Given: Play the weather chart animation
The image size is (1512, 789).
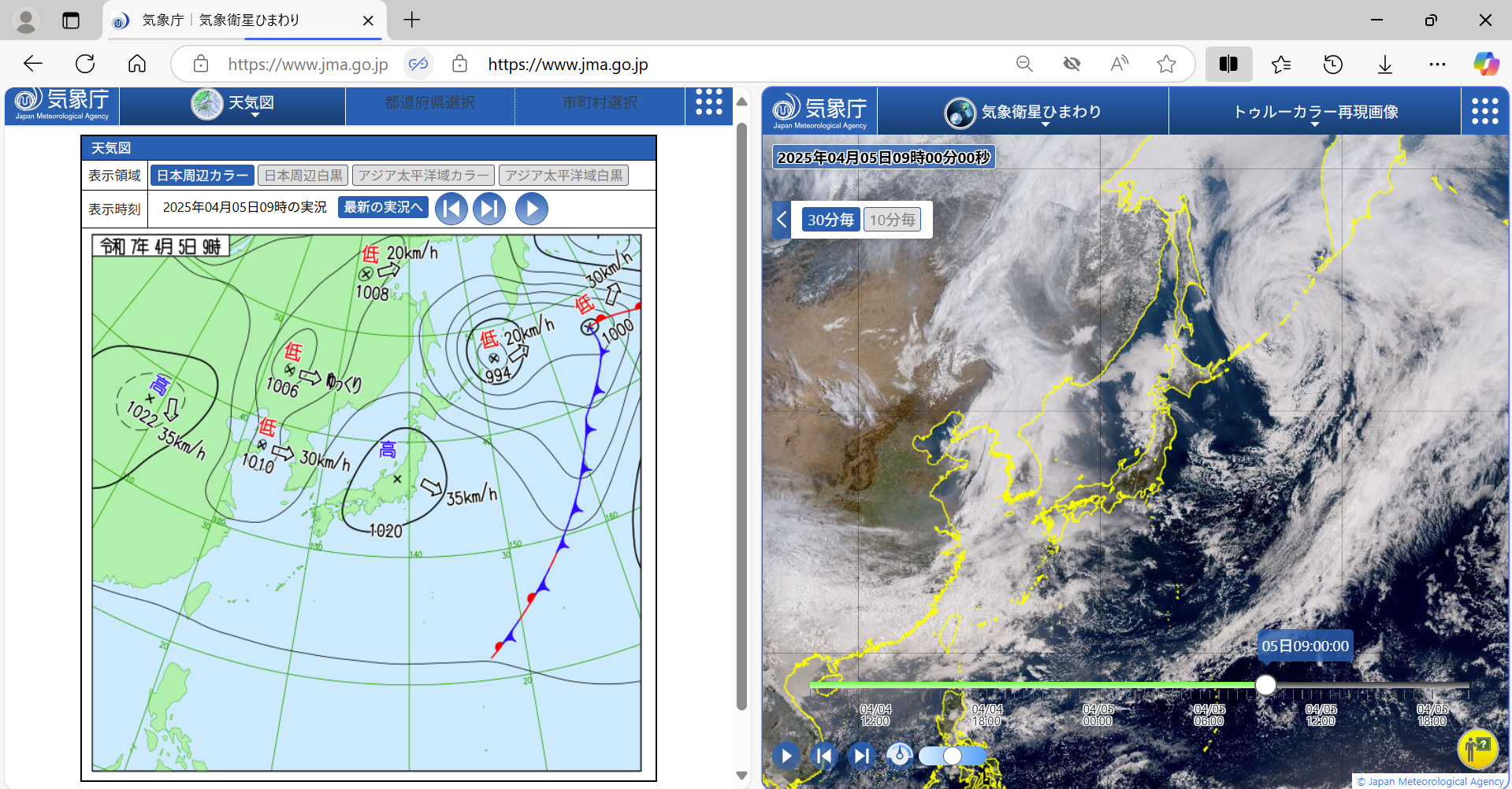Looking at the screenshot, I should pos(532,209).
